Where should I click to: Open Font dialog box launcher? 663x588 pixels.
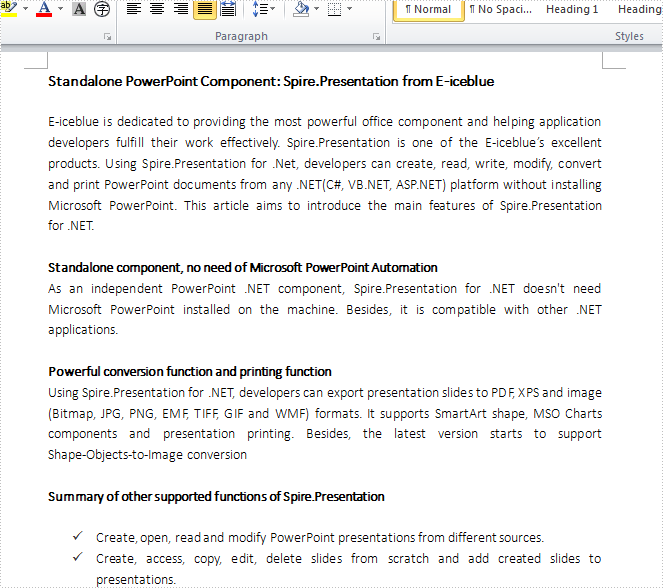click(107, 37)
